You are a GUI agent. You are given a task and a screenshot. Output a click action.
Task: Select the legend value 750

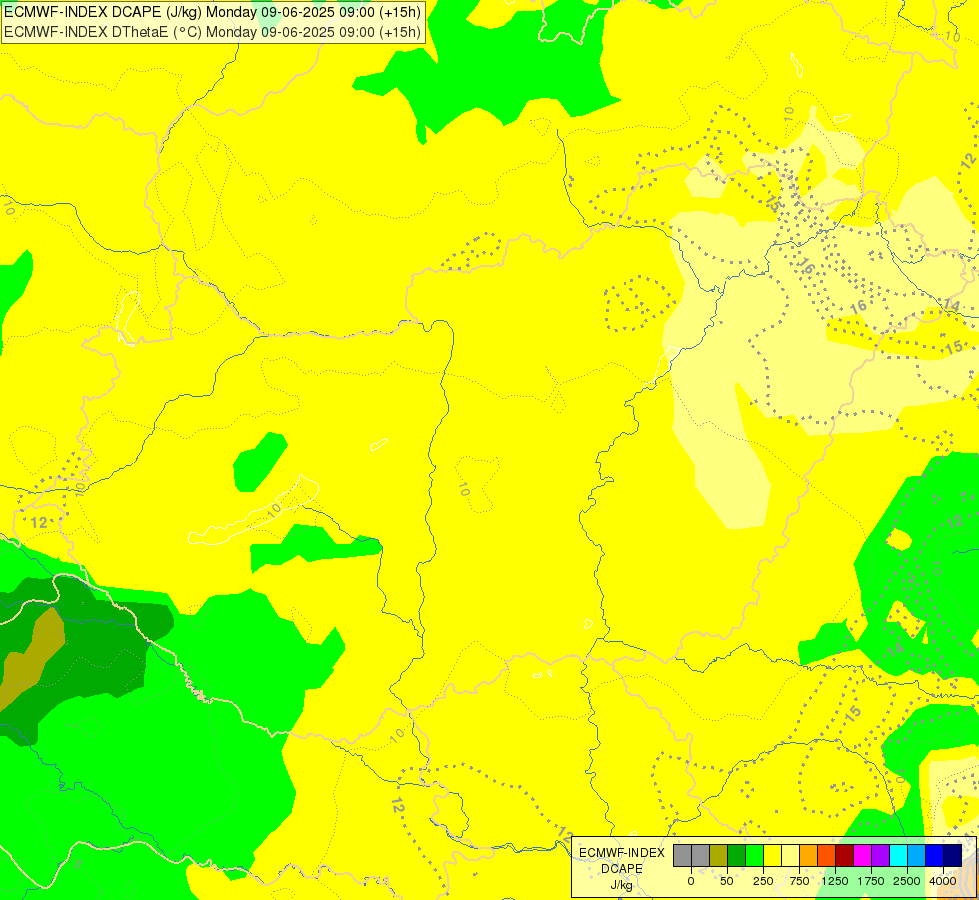click(x=799, y=881)
